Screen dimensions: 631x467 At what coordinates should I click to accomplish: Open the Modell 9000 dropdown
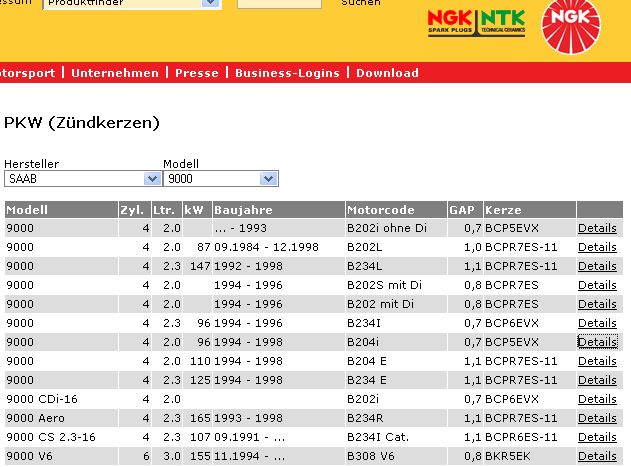pos(221,178)
